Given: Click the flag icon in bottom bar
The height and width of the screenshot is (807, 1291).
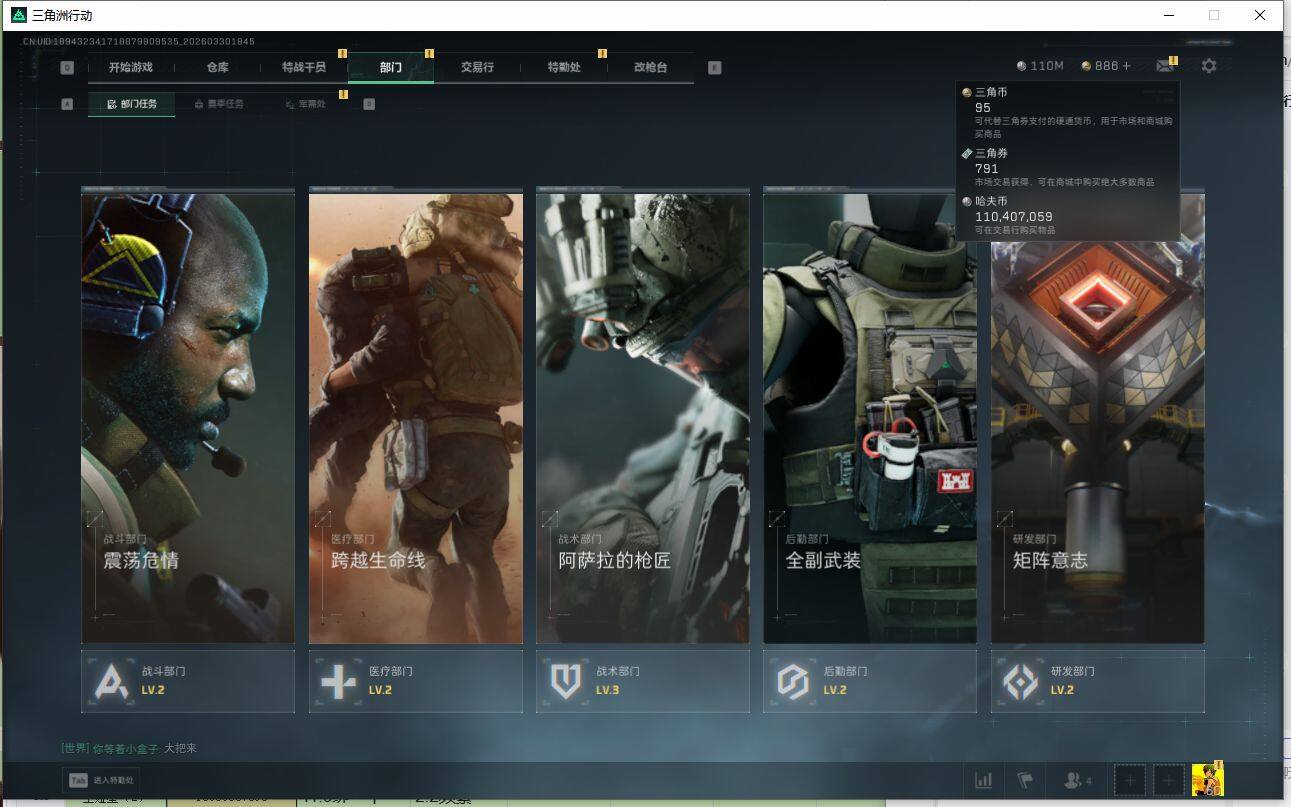Looking at the screenshot, I should coord(1025,780).
